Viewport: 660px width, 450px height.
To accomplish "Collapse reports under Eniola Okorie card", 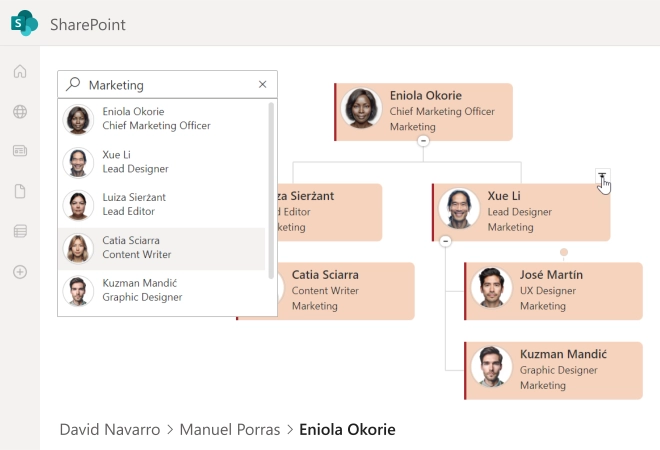I will click(x=423, y=141).
